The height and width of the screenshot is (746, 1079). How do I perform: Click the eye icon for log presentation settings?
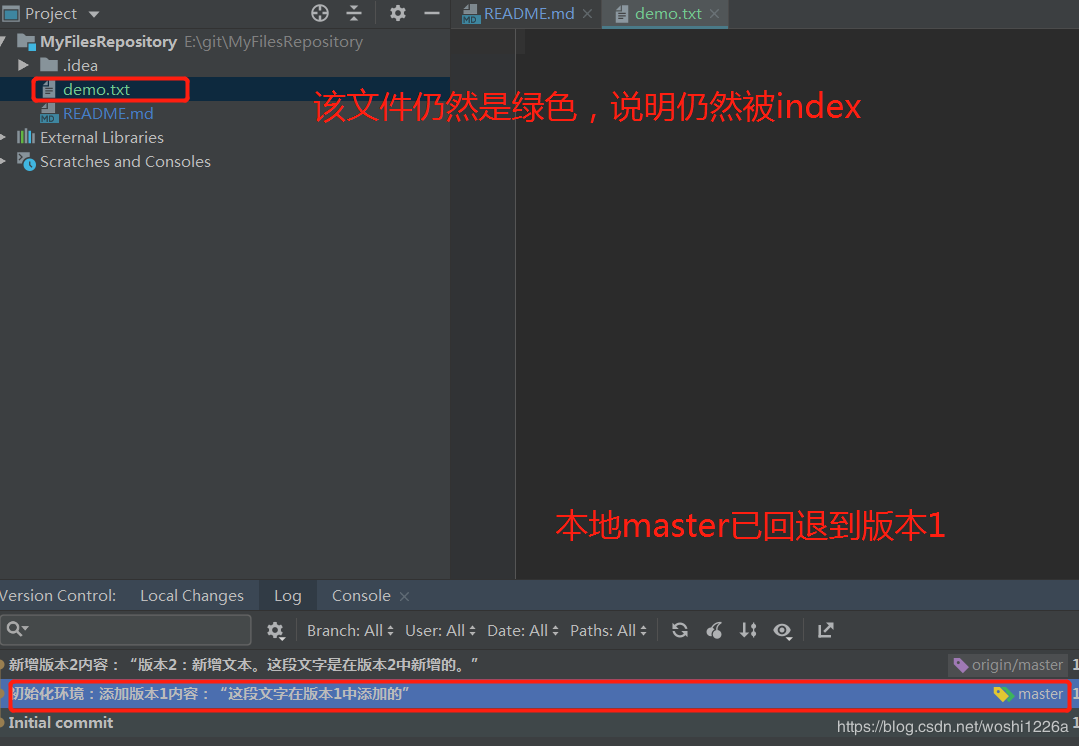[783, 630]
